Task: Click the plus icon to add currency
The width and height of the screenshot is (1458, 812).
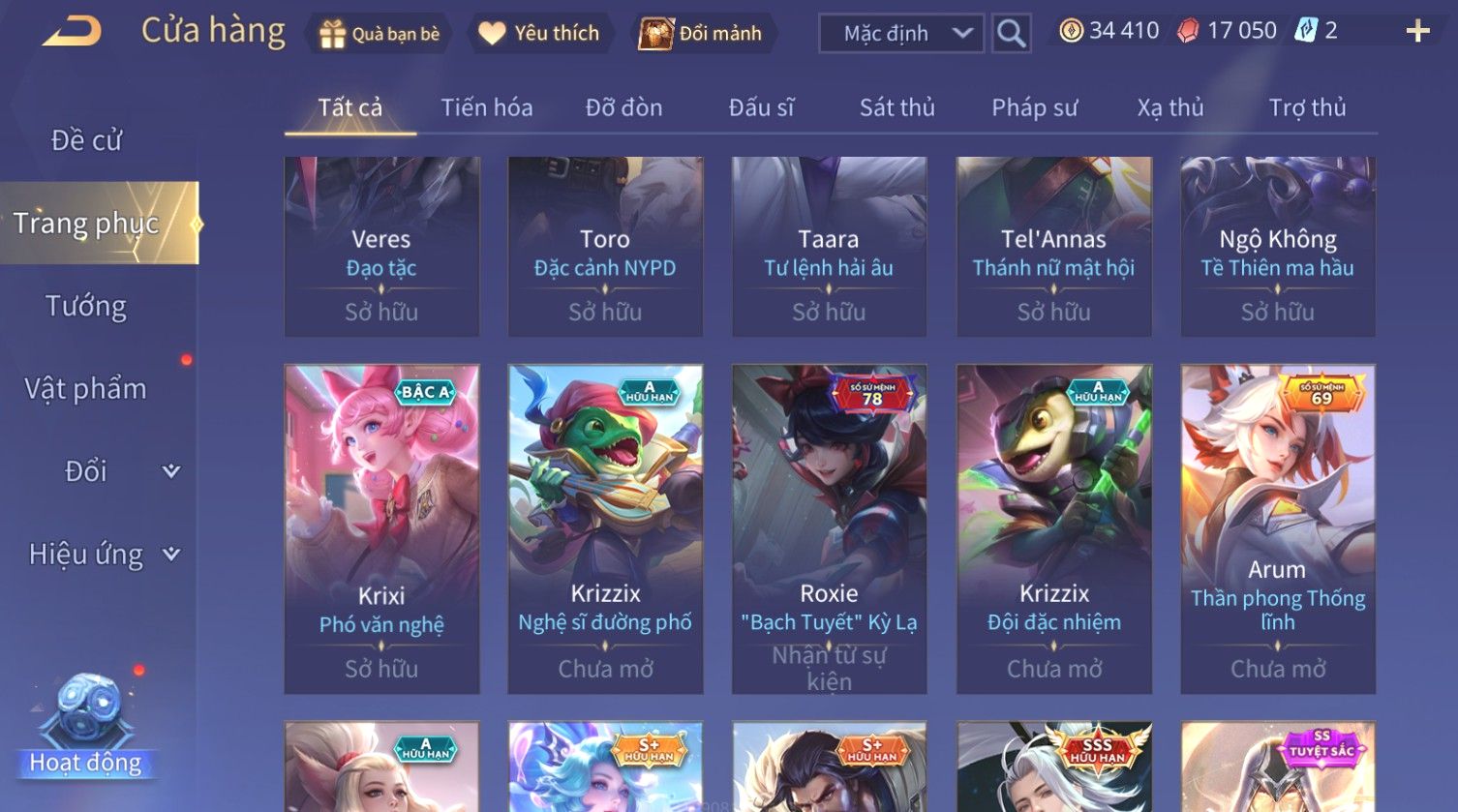Action: 1417,32
